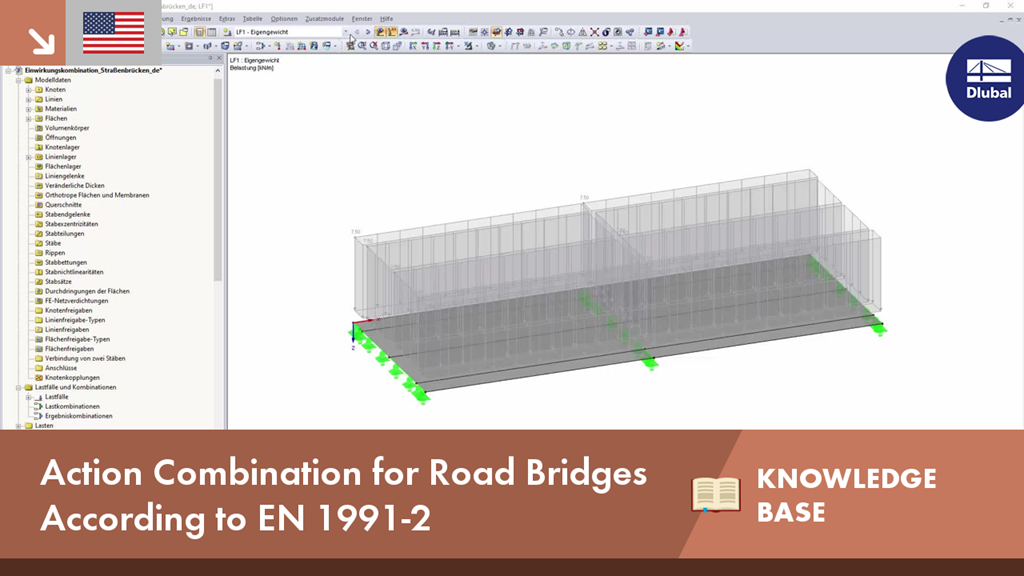Select Verbindung von zwei Stäben entry
The width and height of the screenshot is (1024, 576).
(x=85, y=359)
